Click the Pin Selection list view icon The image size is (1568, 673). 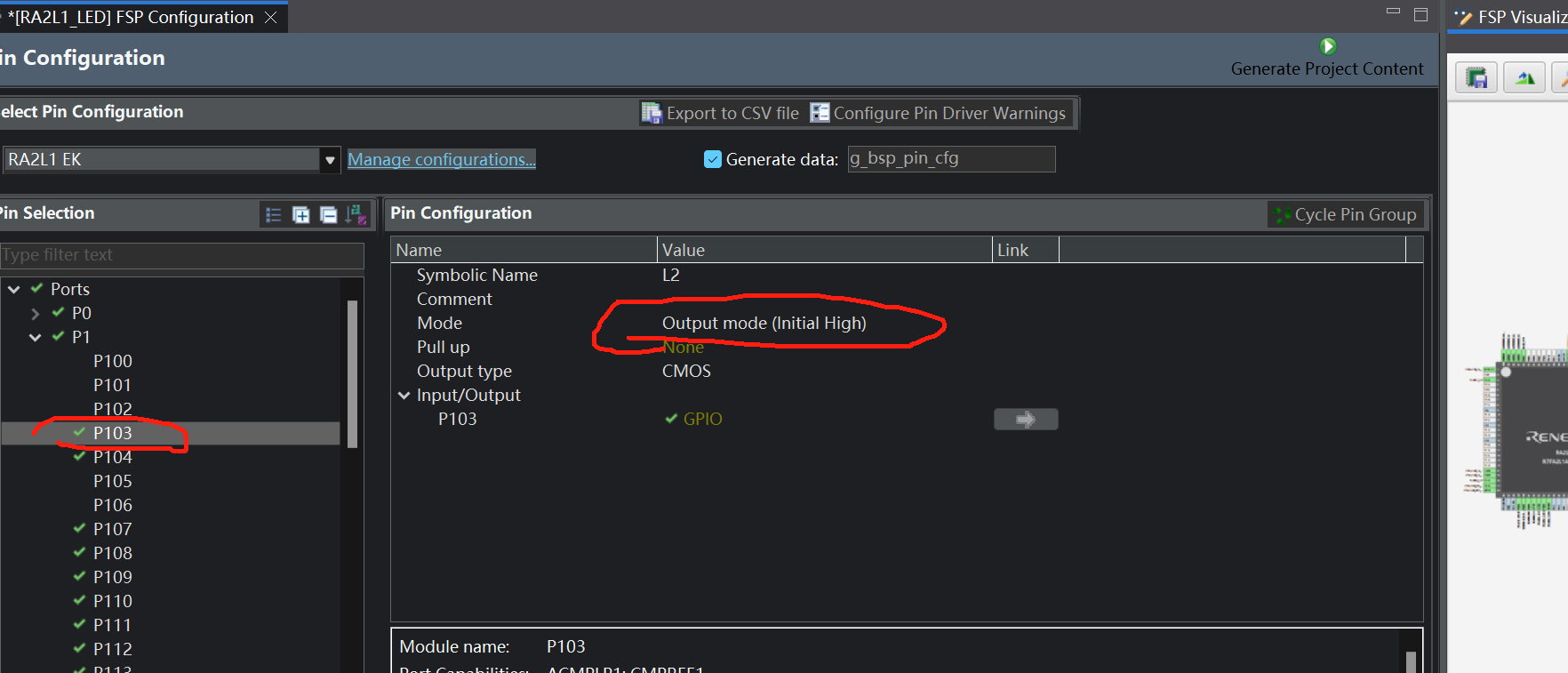click(274, 215)
